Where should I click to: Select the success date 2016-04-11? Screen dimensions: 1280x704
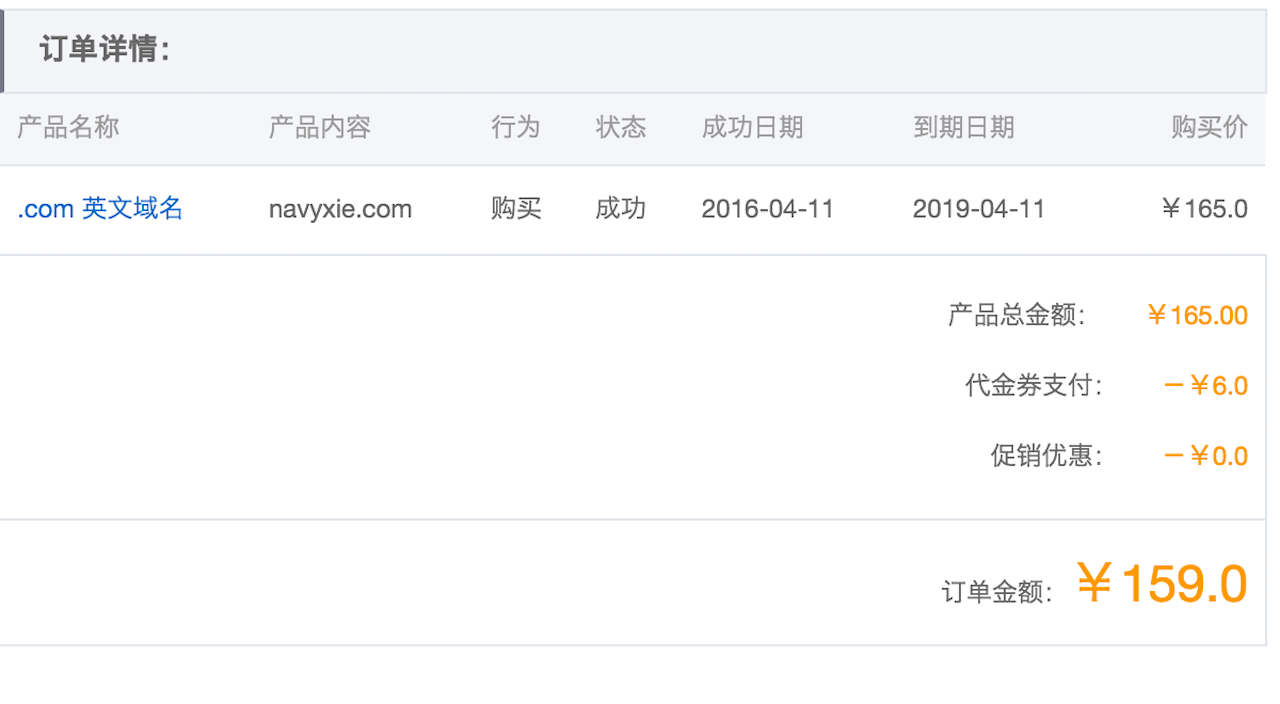coord(768,209)
